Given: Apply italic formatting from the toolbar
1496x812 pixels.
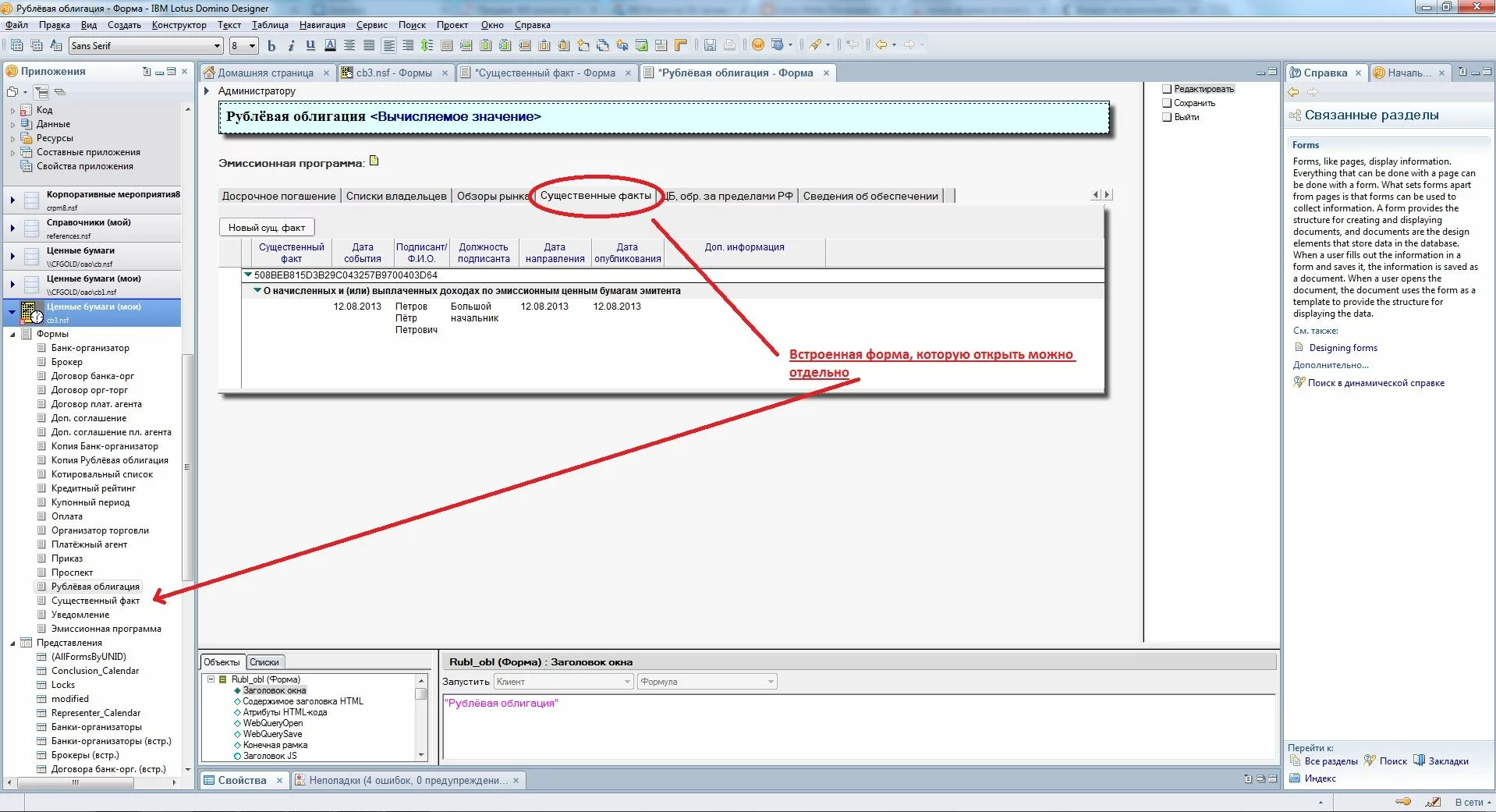Looking at the screenshot, I should tap(291, 46).
